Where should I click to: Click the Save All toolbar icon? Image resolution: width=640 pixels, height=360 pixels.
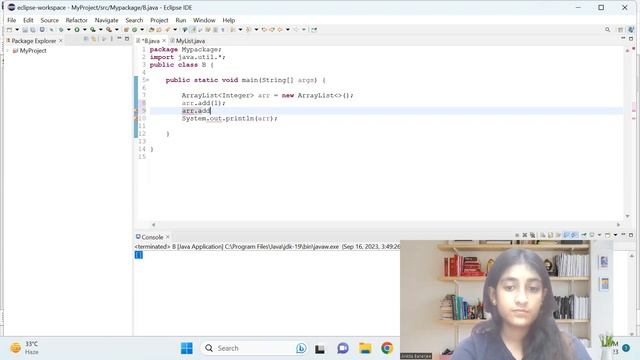[x=33, y=29]
